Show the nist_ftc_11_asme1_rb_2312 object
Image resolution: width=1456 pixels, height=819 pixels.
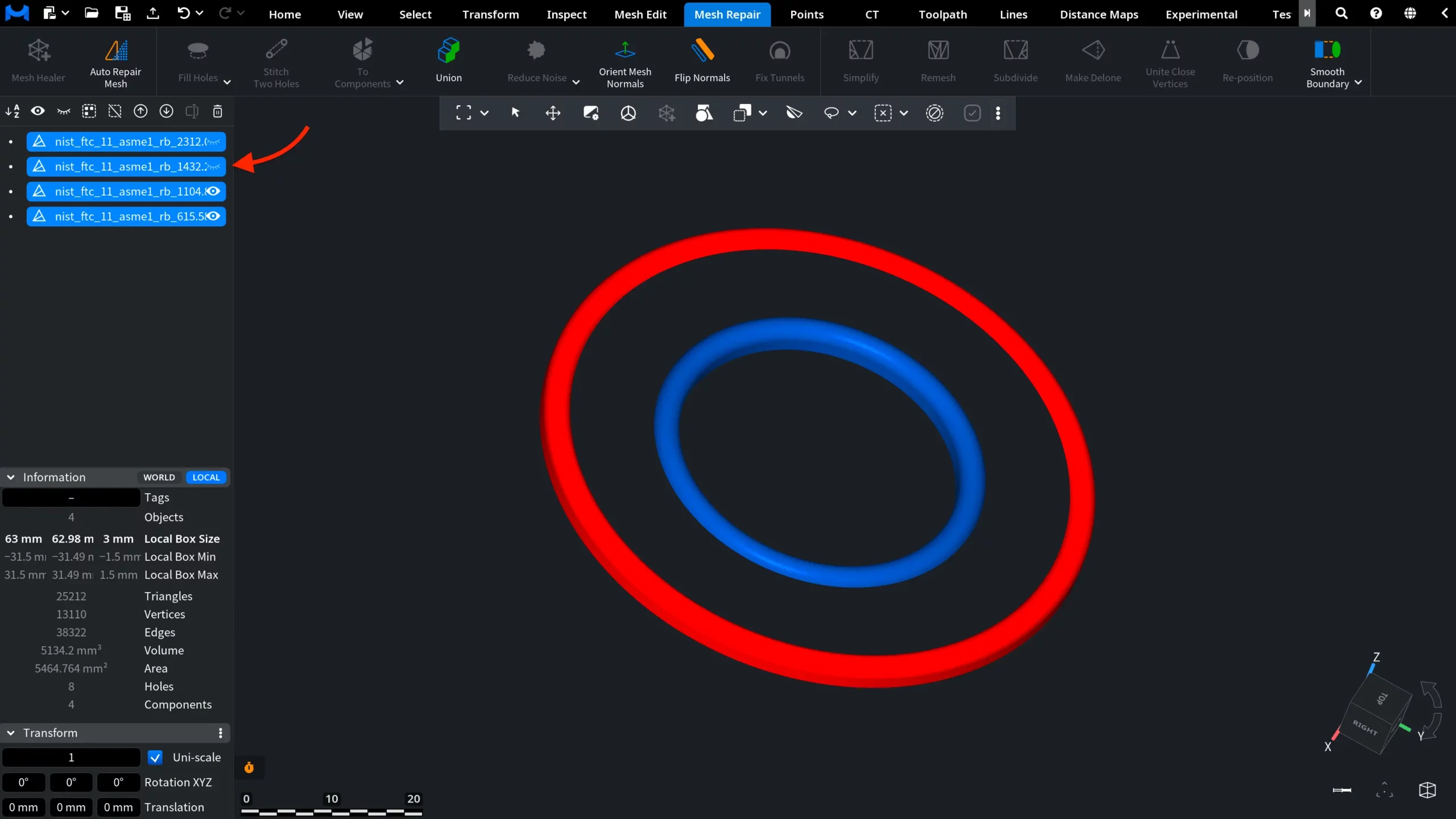pyautogui.click(x=213, y=142)
